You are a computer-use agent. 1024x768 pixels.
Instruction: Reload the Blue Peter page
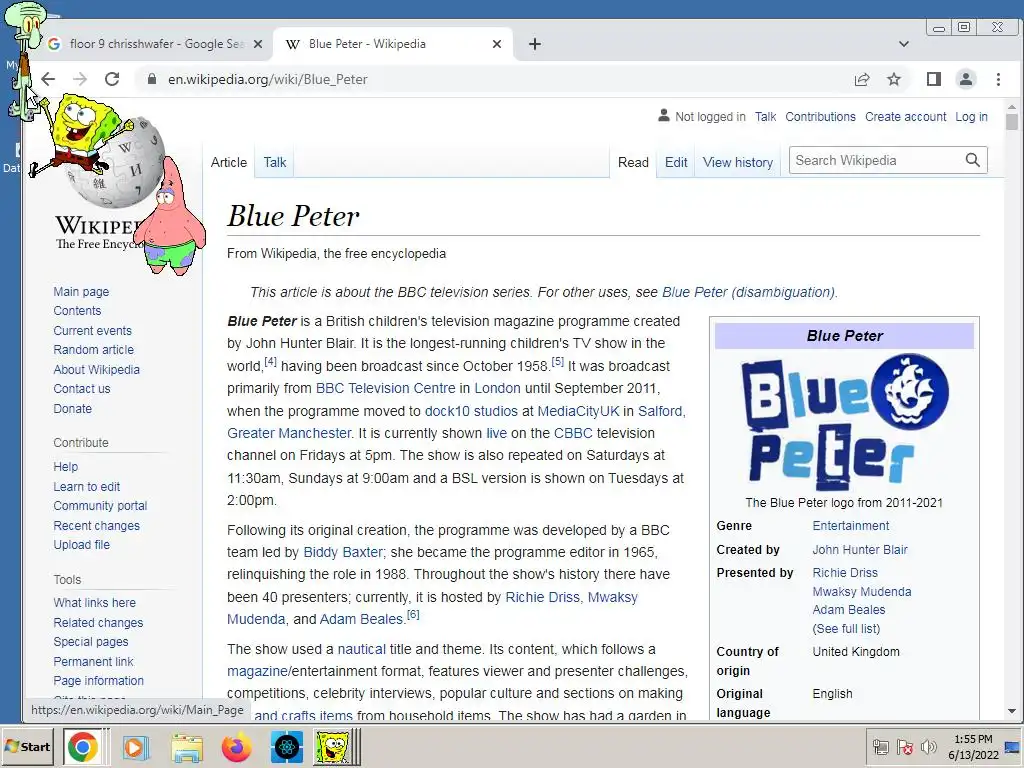(112, 79)
